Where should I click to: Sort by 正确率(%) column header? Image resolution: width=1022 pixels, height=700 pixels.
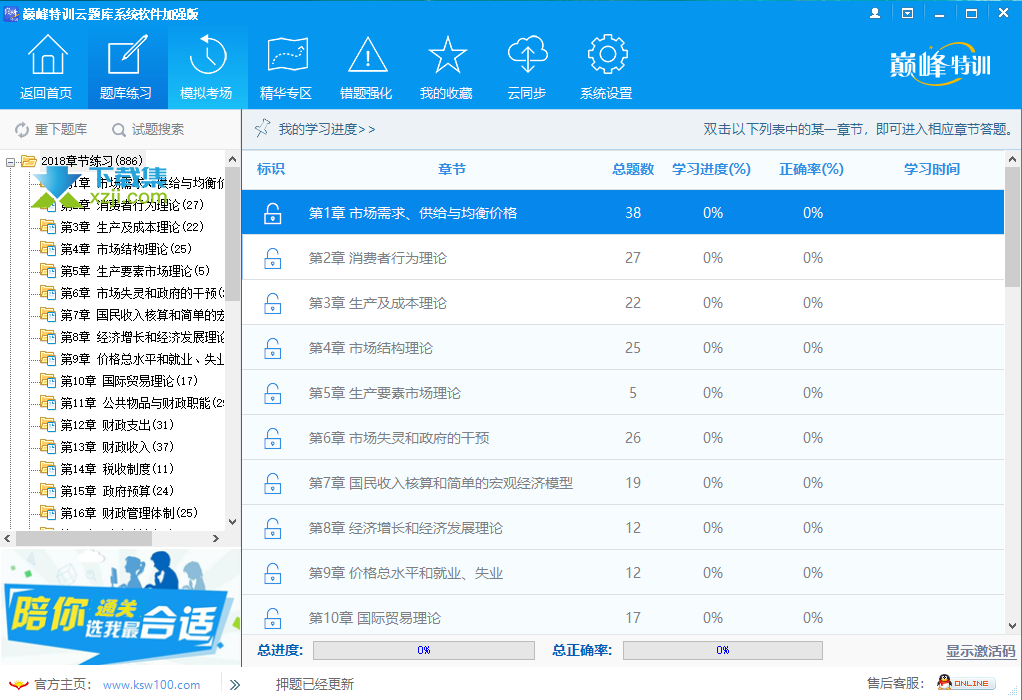tap(811, 169)
